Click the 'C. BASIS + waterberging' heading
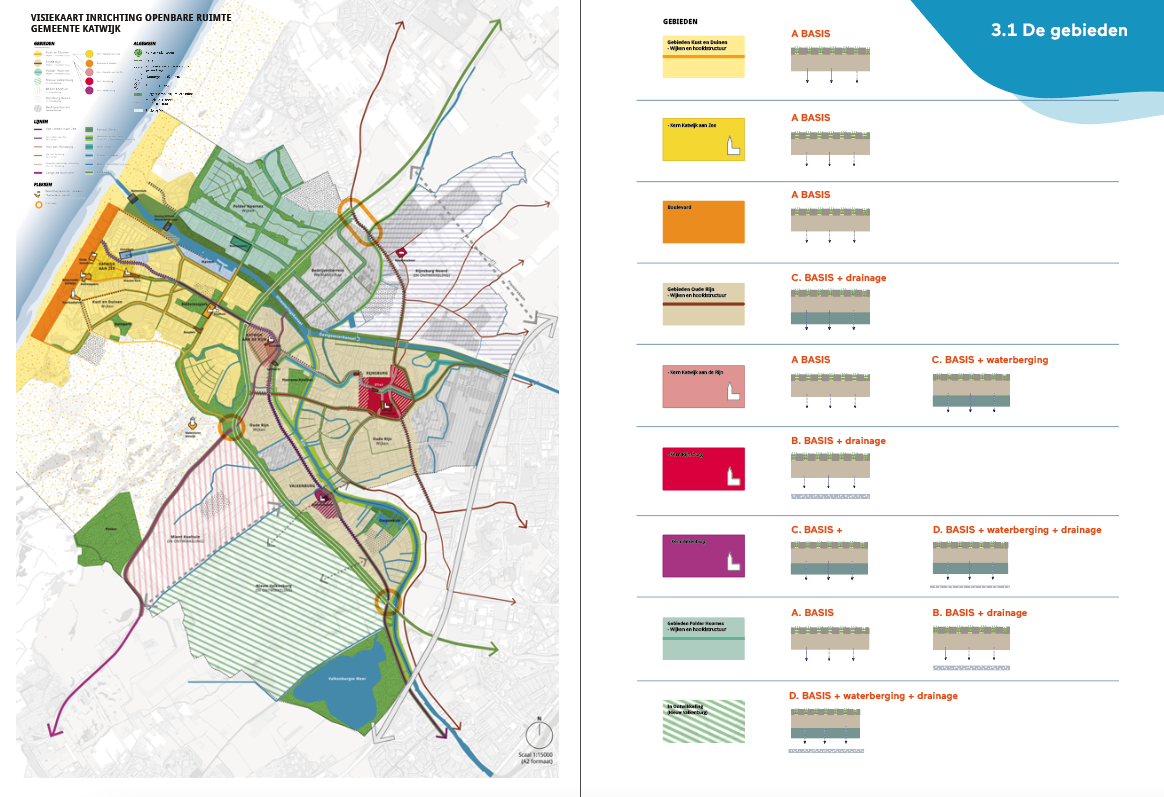 tap(989, 359)
